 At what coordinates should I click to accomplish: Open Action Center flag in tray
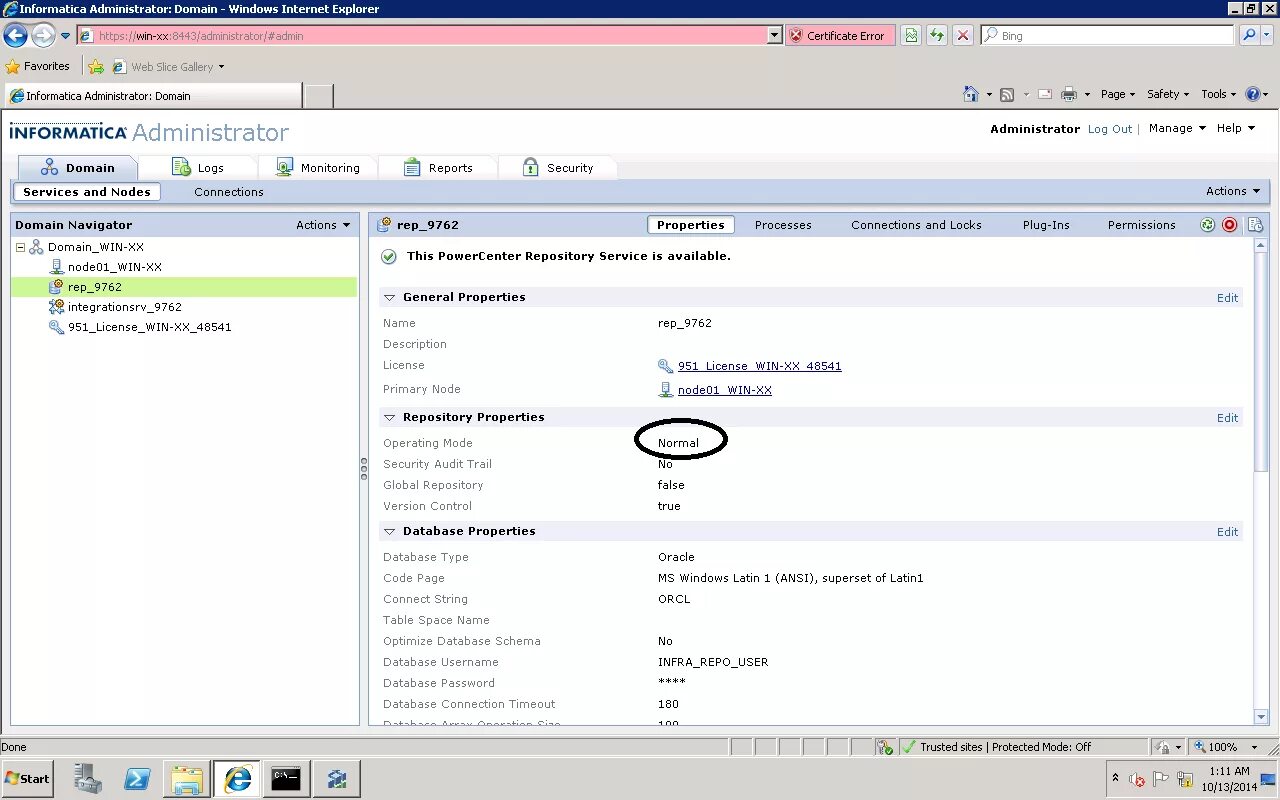pyautogui.click(x=1161, y=779)
